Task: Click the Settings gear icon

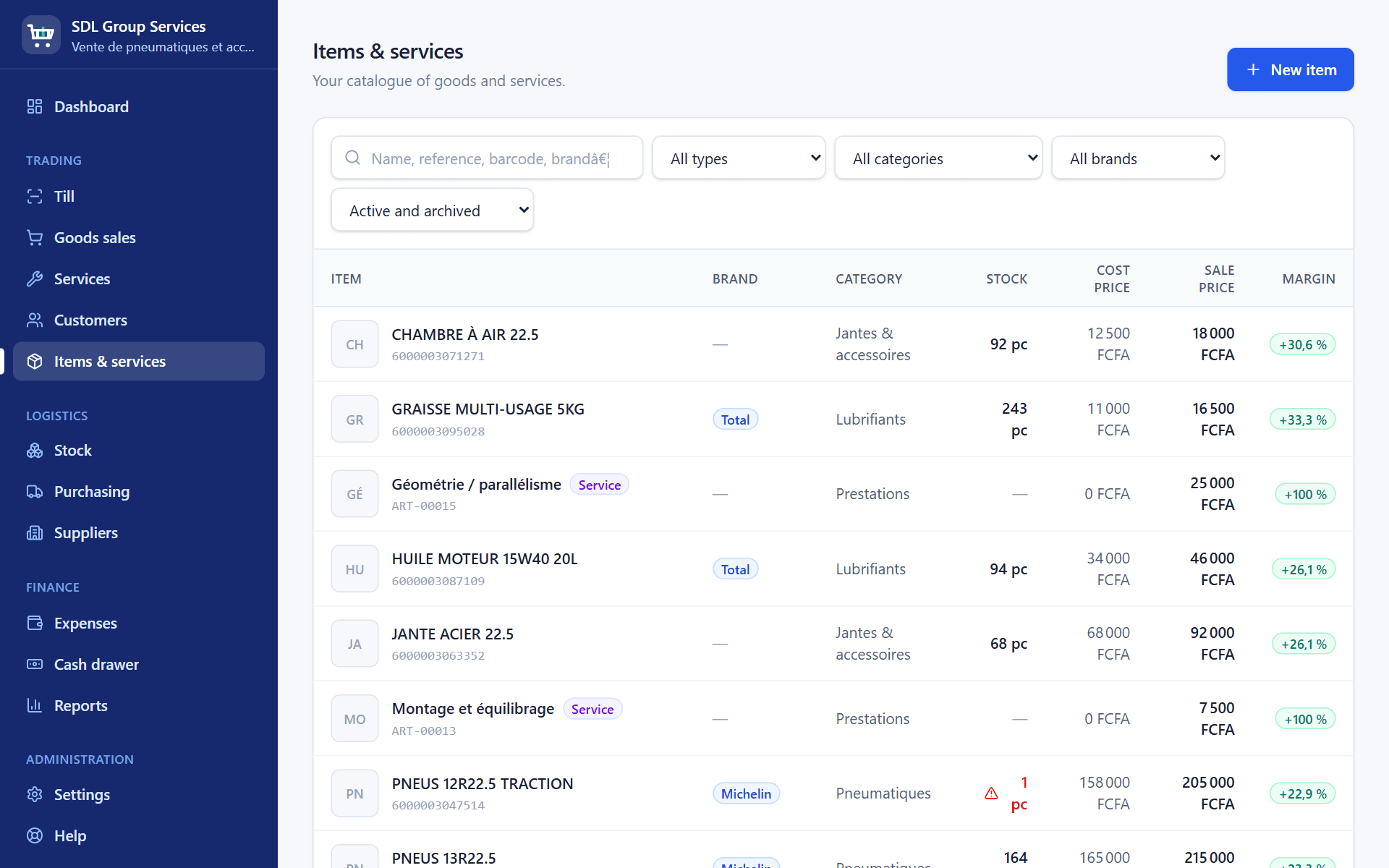Action: point(35,794)
